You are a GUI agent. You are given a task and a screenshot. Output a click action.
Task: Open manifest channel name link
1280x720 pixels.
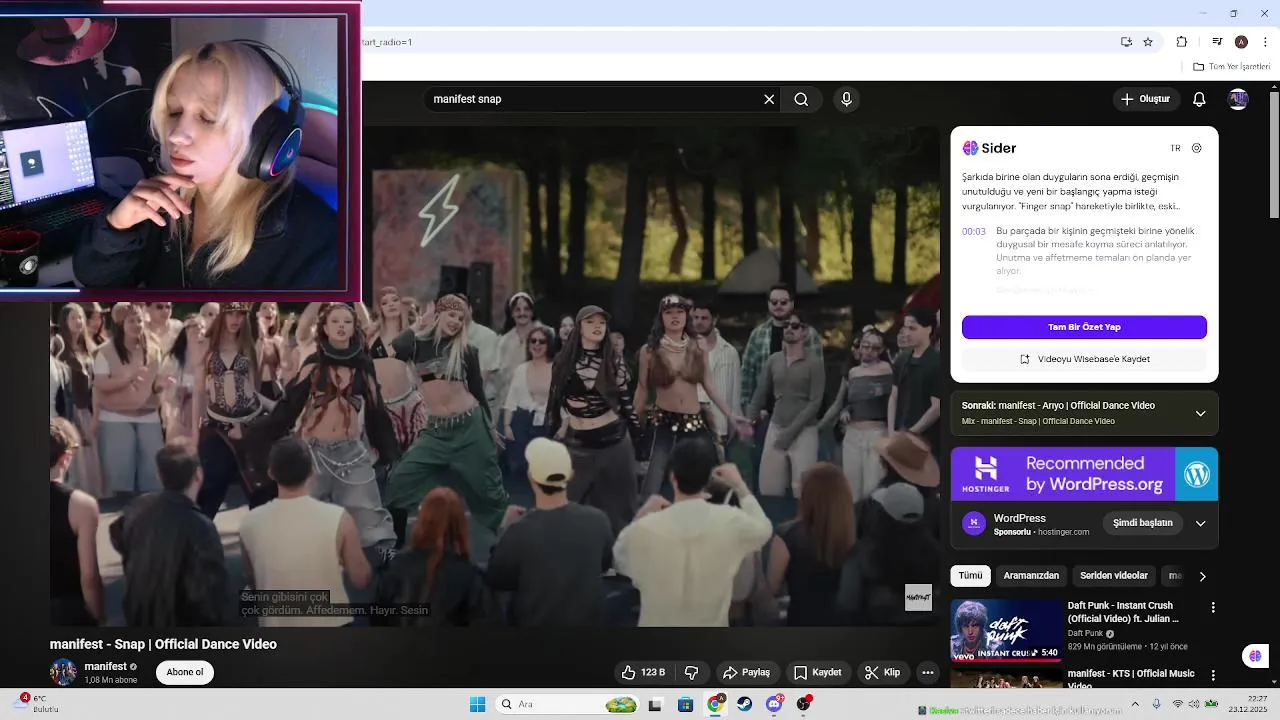(x=105, y=666)
